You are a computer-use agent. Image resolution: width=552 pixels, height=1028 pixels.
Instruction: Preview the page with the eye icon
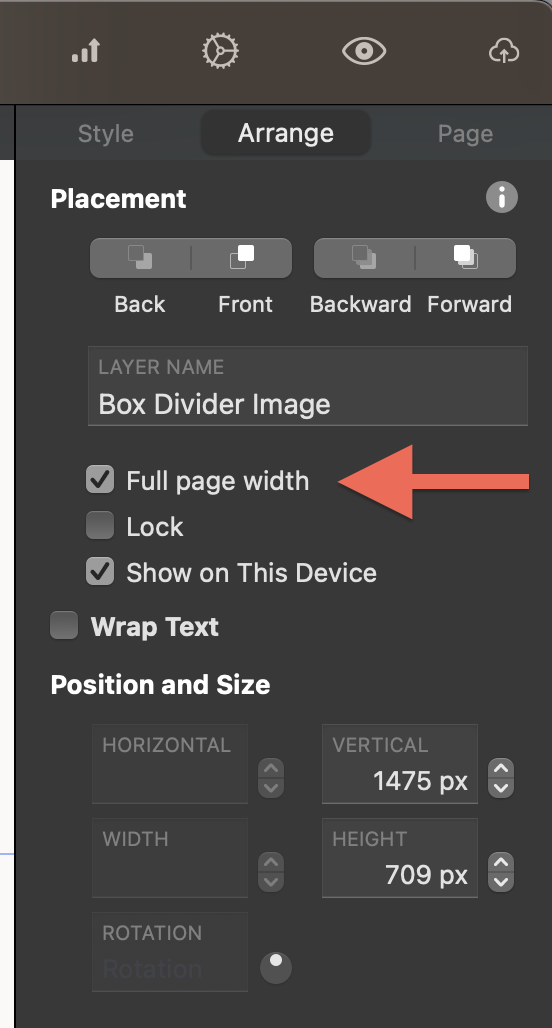click(x=364, y=51)
